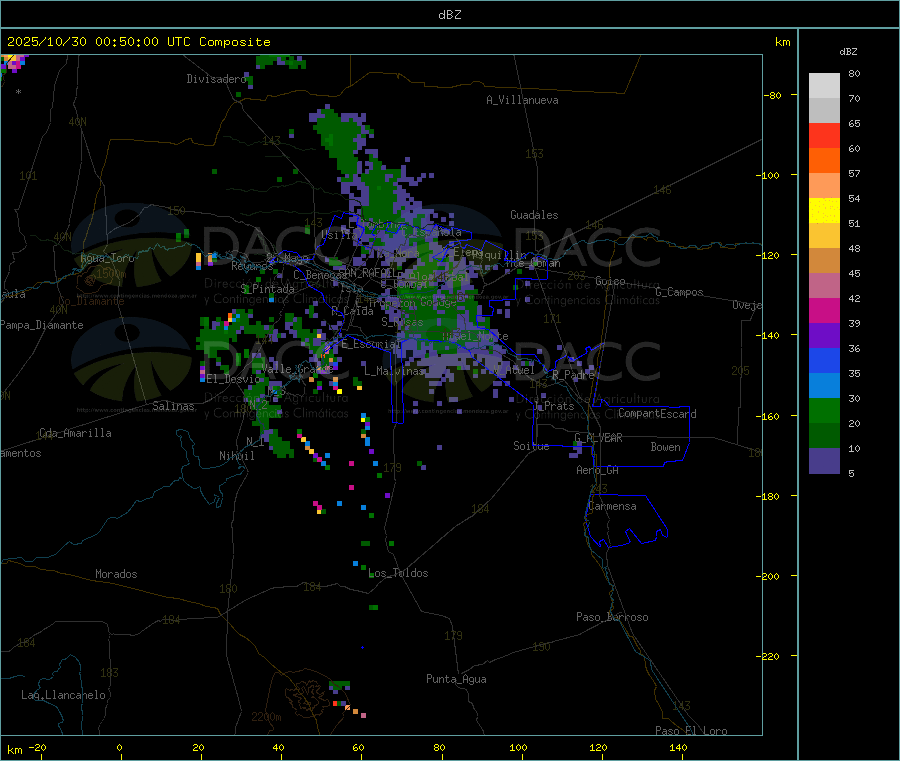The image size is (900, 761).
Task: Click the L_Malvinas map label
Action: 394,371
